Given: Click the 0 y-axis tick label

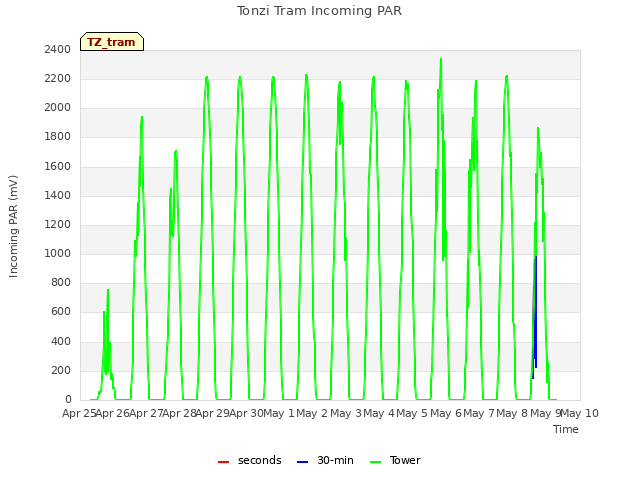Looking at the screenshot, I should [x=68, y=399].
